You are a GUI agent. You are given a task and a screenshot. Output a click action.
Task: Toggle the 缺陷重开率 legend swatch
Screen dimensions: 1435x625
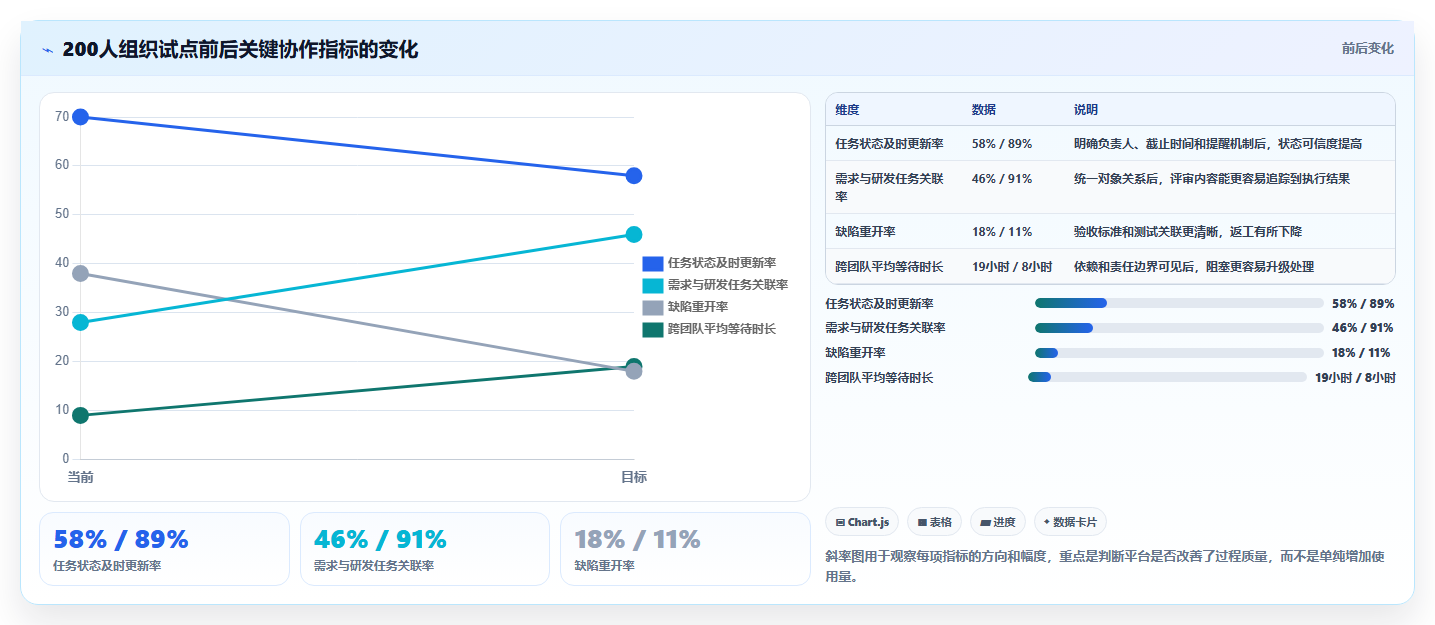652,307
